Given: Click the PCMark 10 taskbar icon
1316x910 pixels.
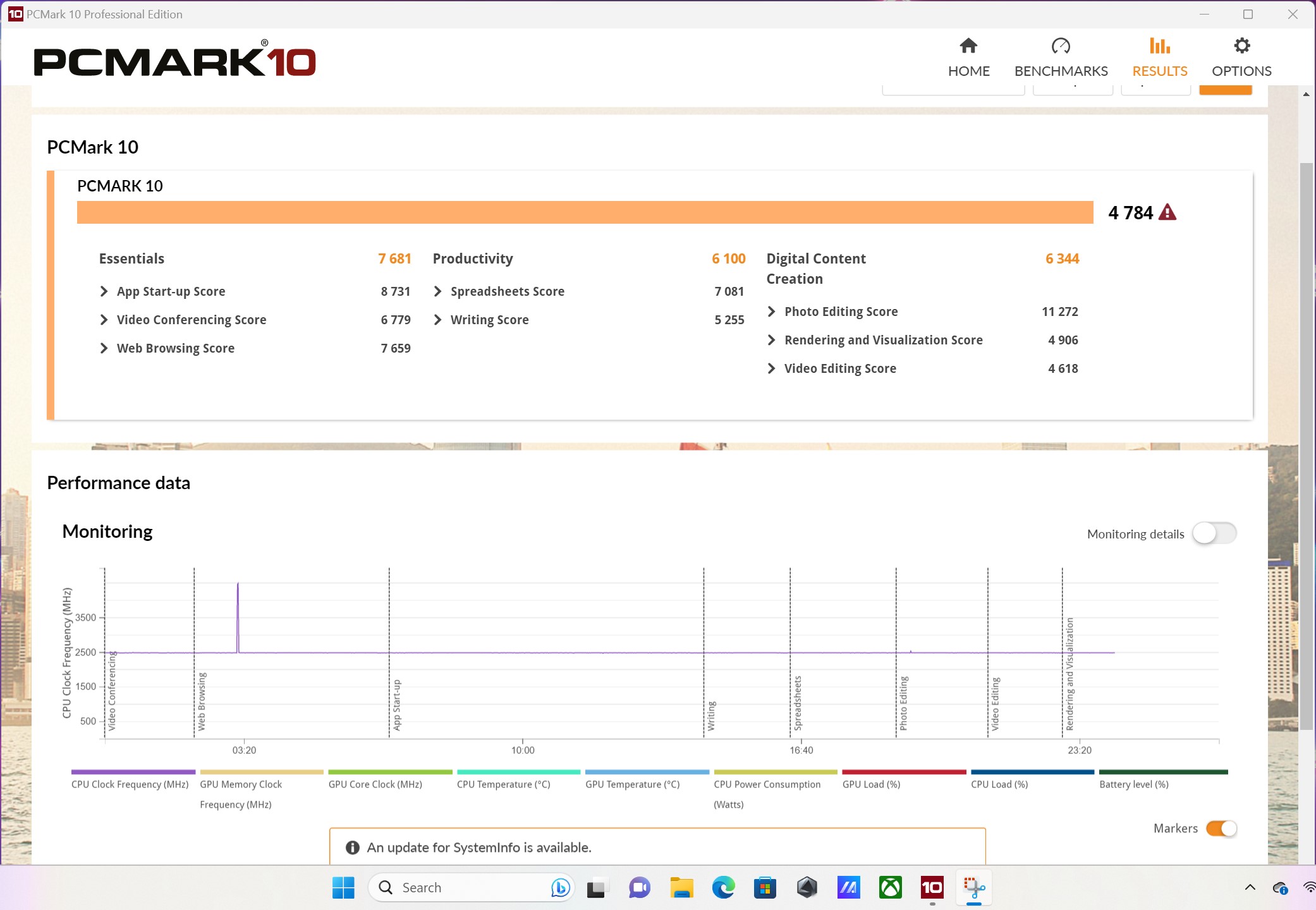Looking at the screenshot, I should [932, 888].
